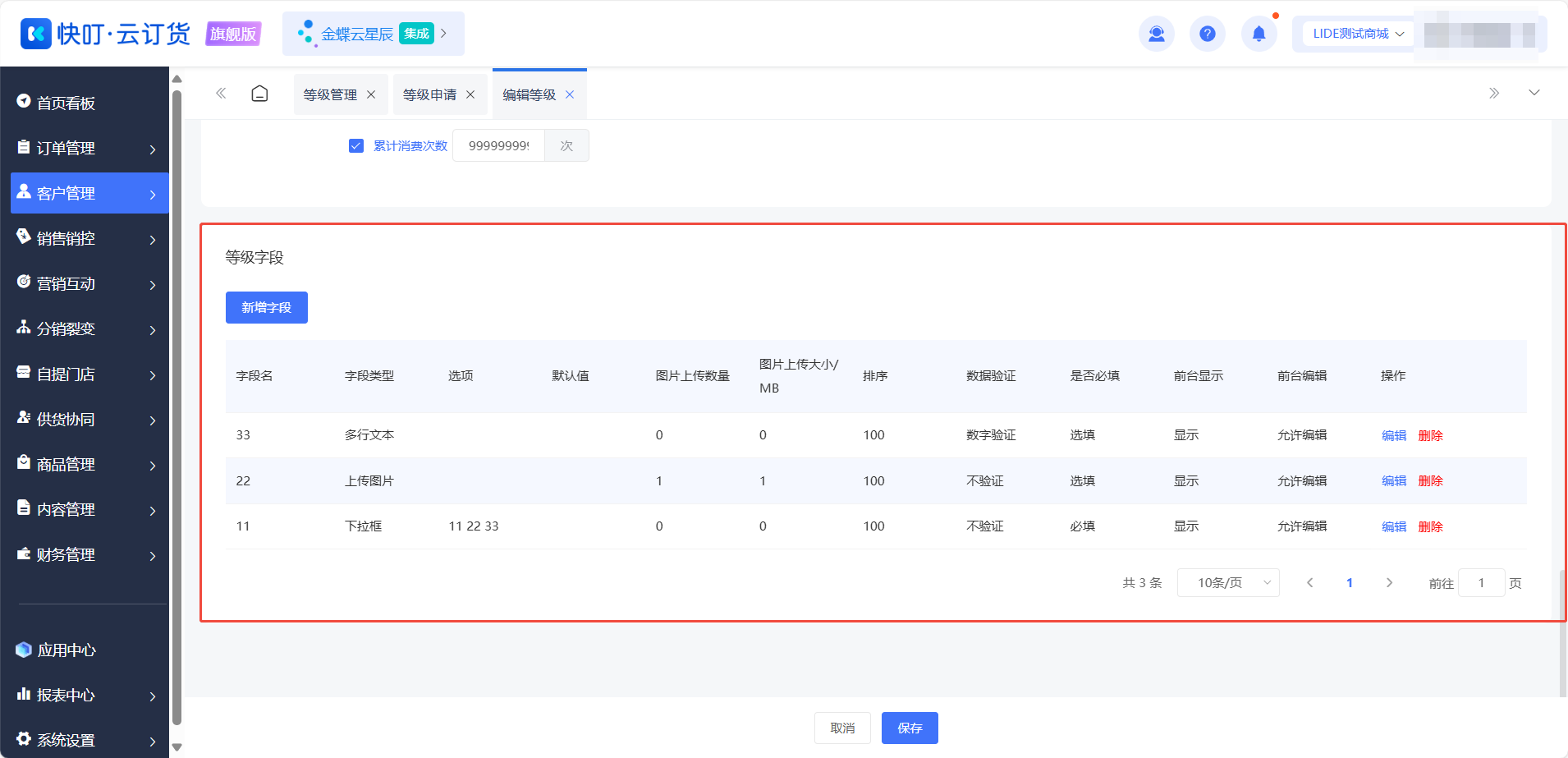Viewport: 1568px width, 758px height.
Task: Toggle the 累计消费次数 checkbox
Action: coord(356,145)
